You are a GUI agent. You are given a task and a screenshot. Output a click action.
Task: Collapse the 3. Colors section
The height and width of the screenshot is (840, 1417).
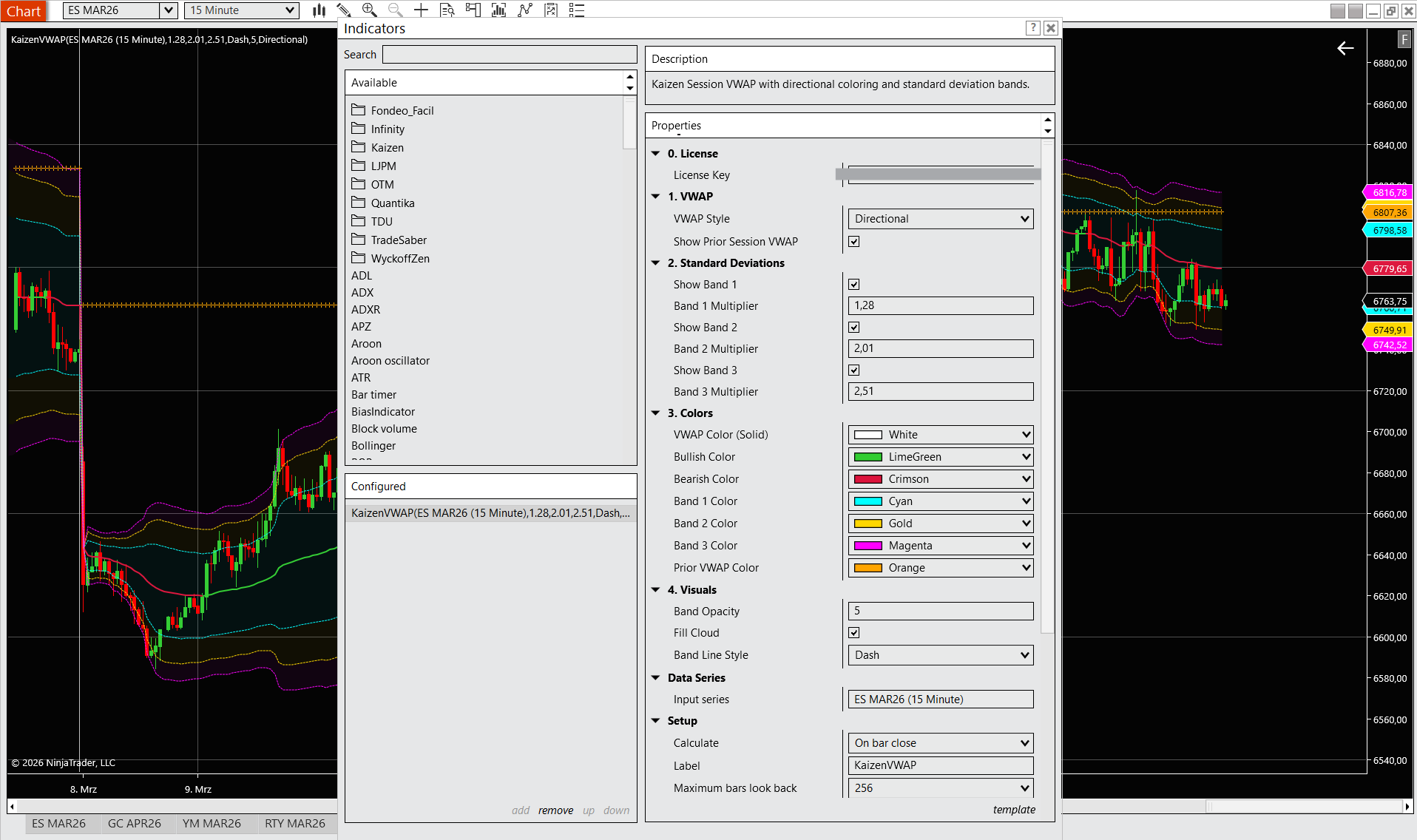point(655,413)
